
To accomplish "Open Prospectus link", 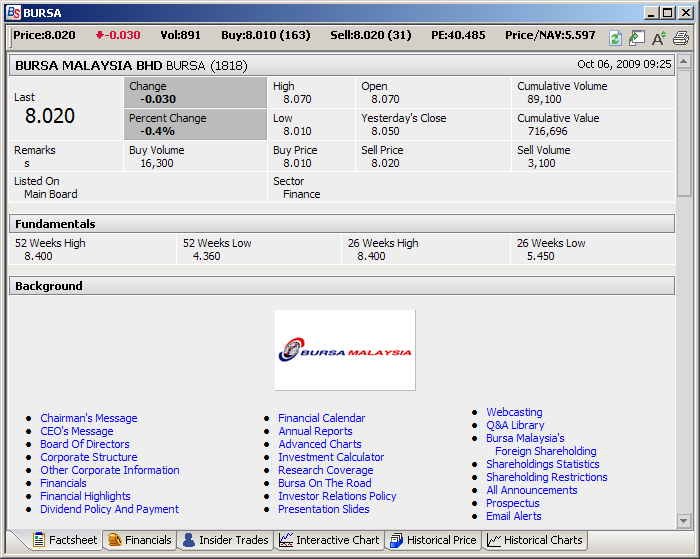I will [x=512, y=503].
